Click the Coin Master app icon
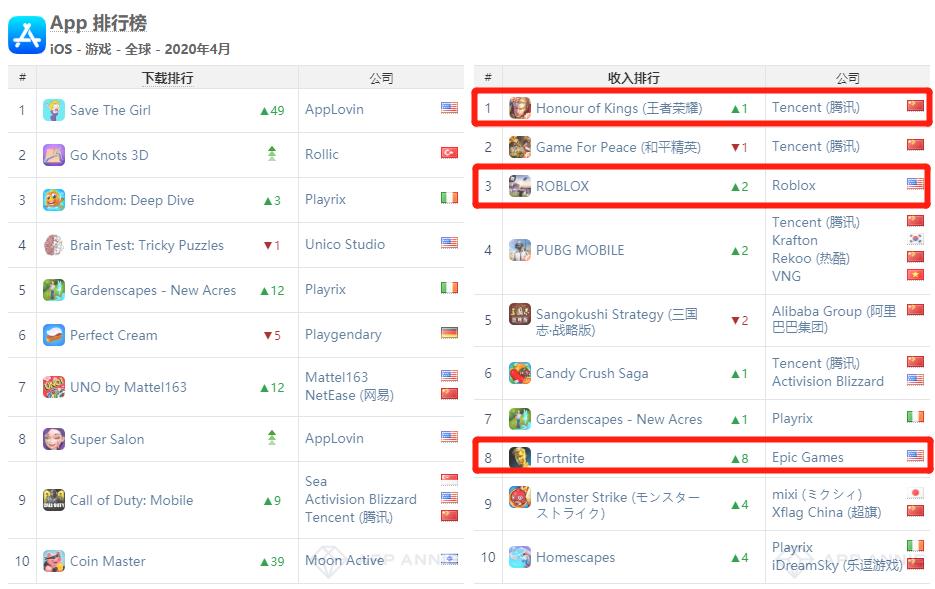935x589 pixels. [54, 561]
